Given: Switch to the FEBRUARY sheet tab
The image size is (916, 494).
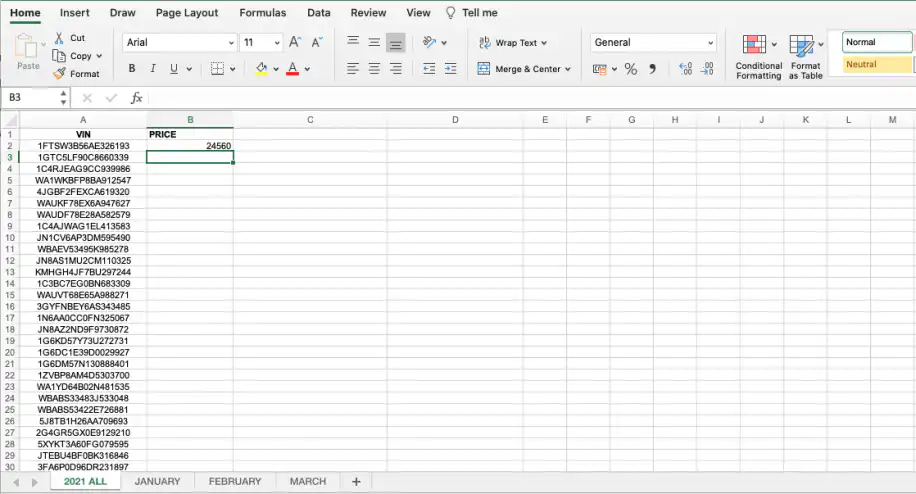Looking at the screenshot, I should pyautogui.click(x=235, y=481).
